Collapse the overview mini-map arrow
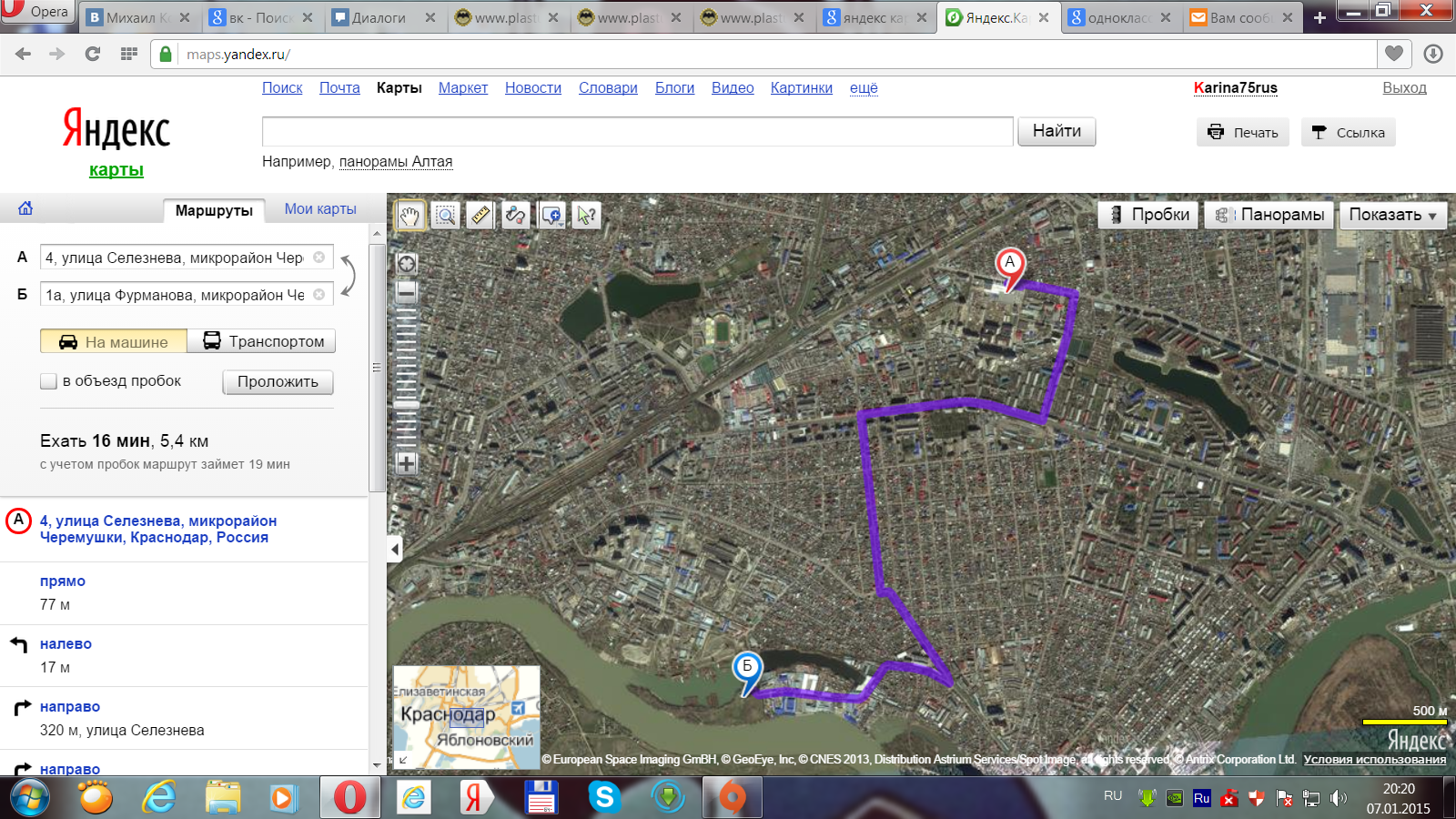The image size is (1456, 819). (403, 759)
